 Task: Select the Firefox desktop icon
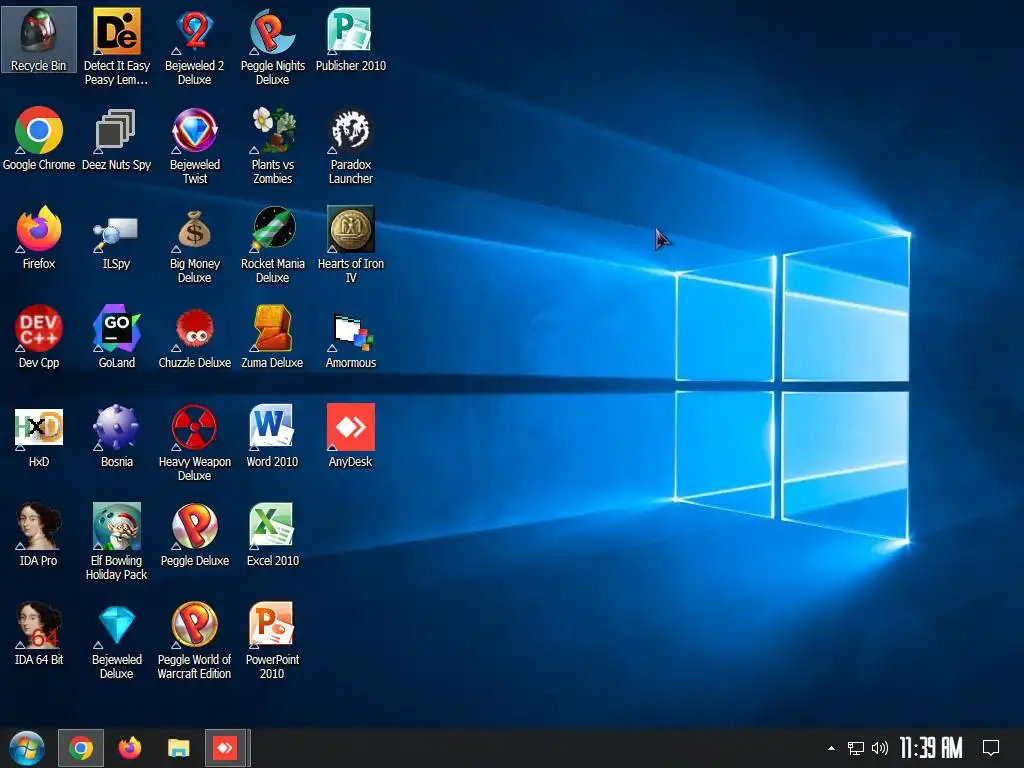39,237
